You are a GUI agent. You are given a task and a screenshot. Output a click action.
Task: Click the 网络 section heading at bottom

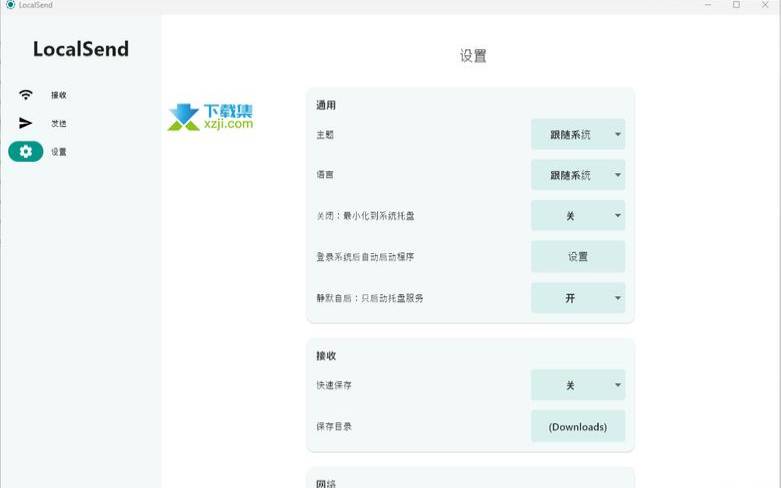coord(326,484)
